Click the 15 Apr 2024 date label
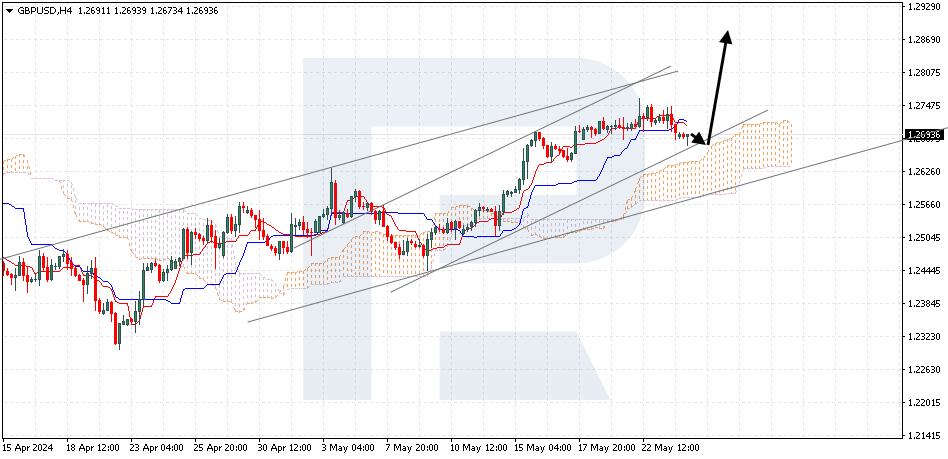The width and height of the screenshot is (948, 459). (x=28, y=448)
